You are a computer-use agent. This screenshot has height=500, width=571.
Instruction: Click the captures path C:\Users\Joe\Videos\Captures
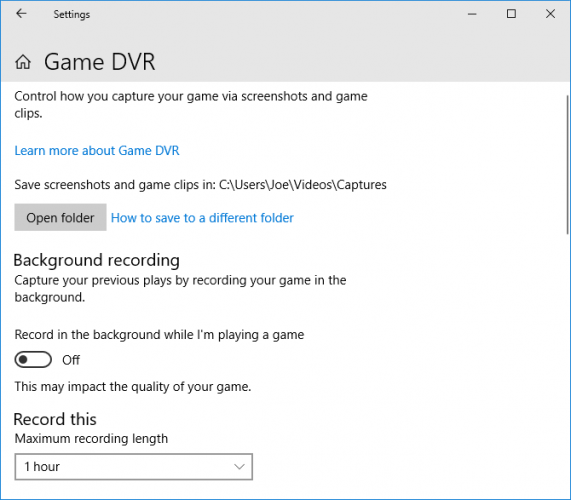click(303, 185)
